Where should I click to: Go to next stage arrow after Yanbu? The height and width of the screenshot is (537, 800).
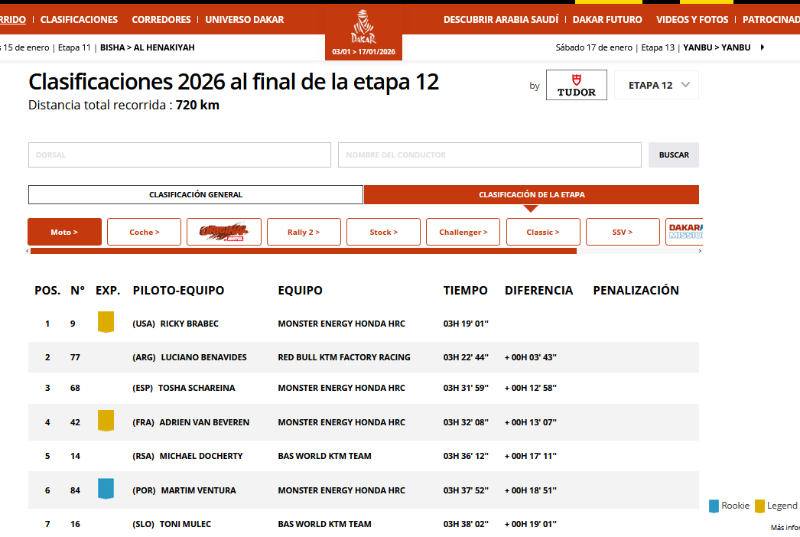pos(762,47)
